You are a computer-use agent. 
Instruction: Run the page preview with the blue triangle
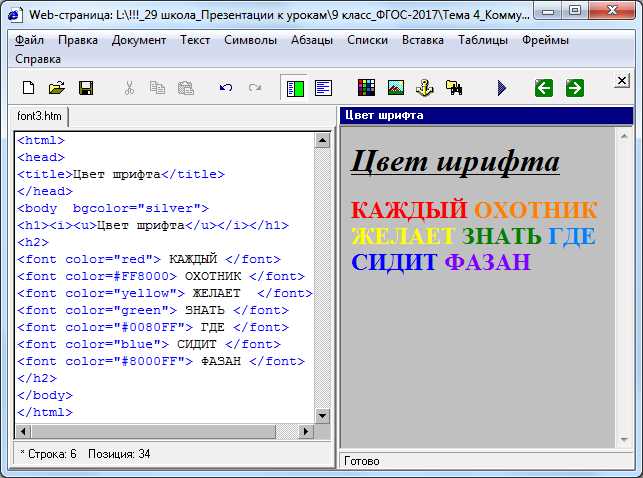(x=502, y=88)
